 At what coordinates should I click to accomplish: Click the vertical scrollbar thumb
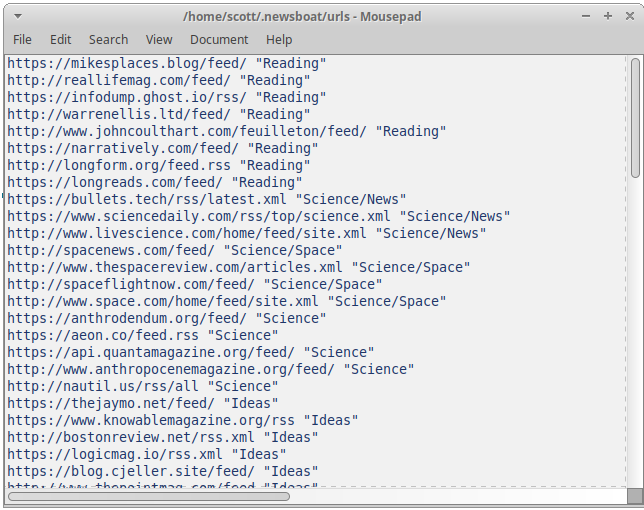coord(635,117)
